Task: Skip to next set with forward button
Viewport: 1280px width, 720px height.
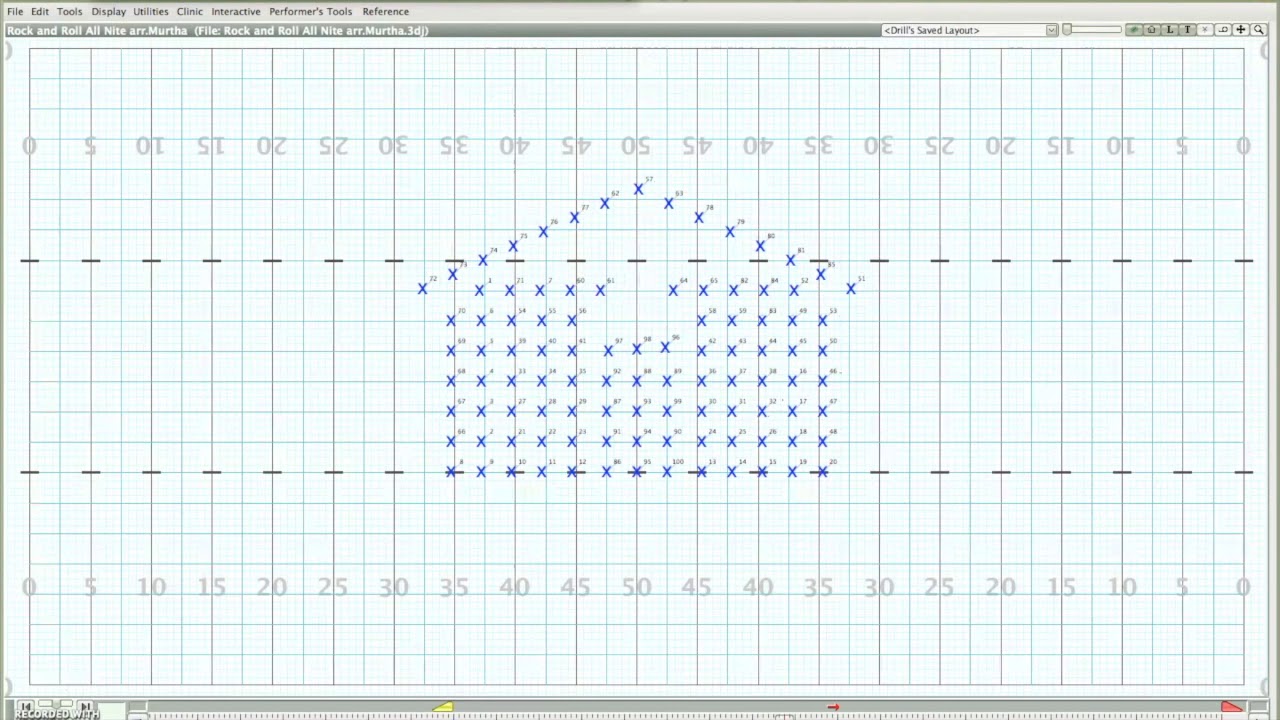Action: (x=86, y=706)
